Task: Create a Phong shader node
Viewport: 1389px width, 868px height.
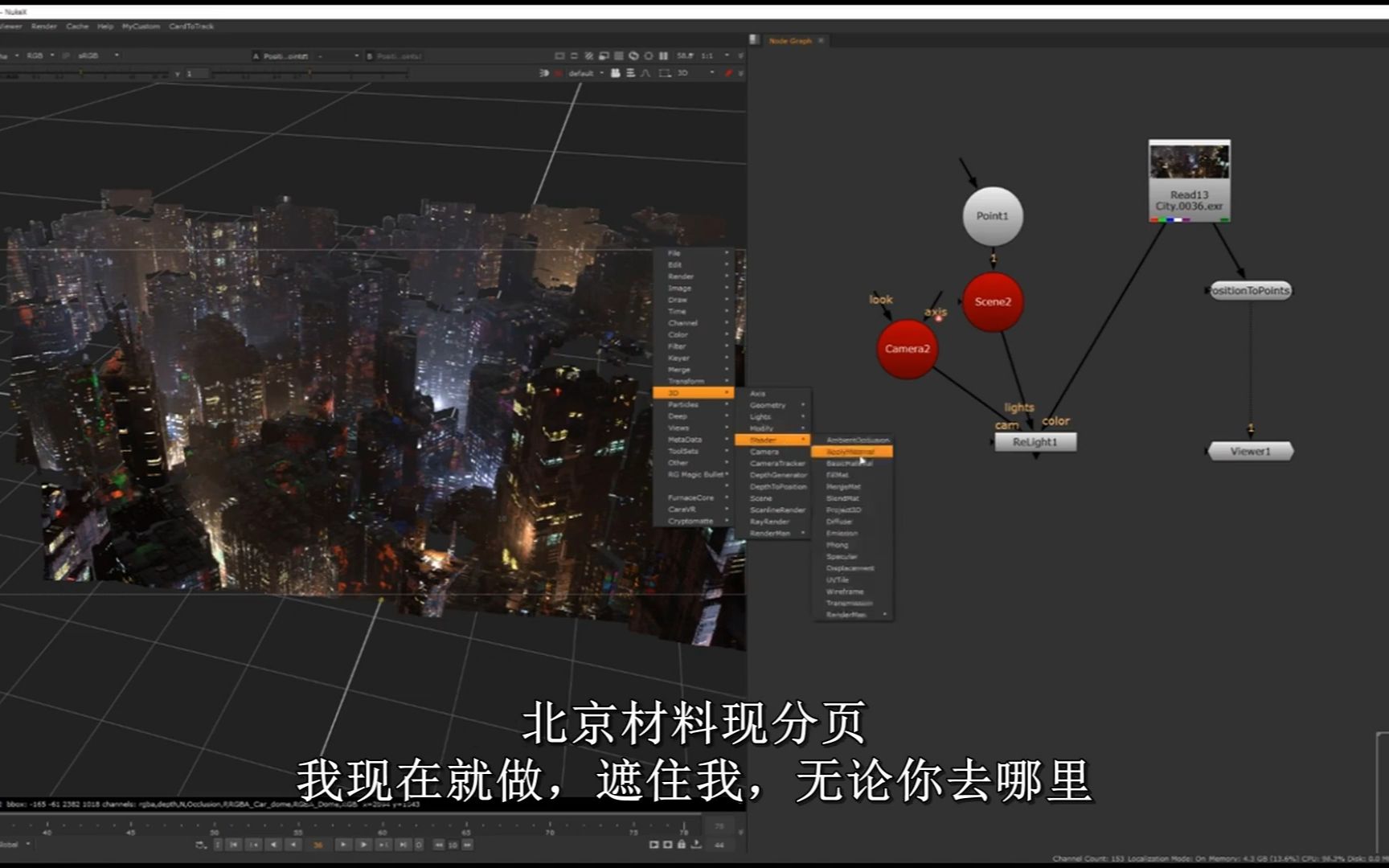Action: click(x=840, y=545)
